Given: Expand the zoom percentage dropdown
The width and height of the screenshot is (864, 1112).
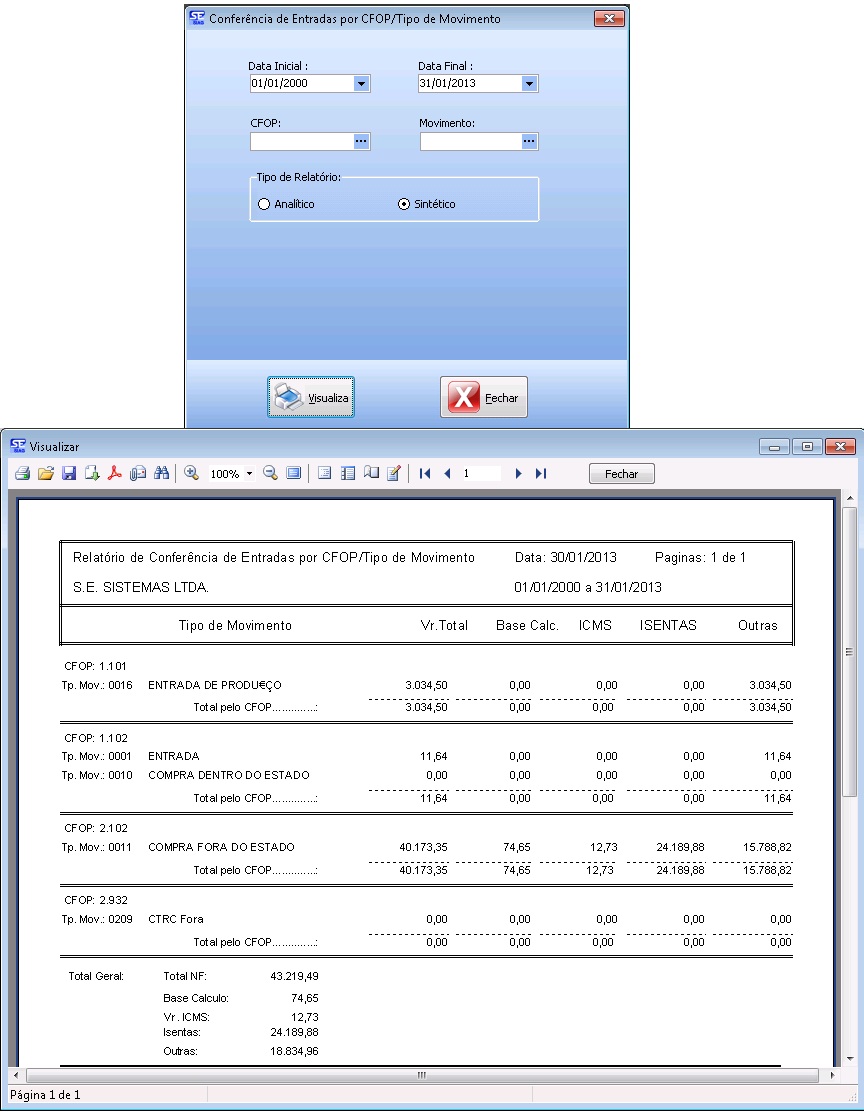Looking at the screenshot, I should (249, 474).
